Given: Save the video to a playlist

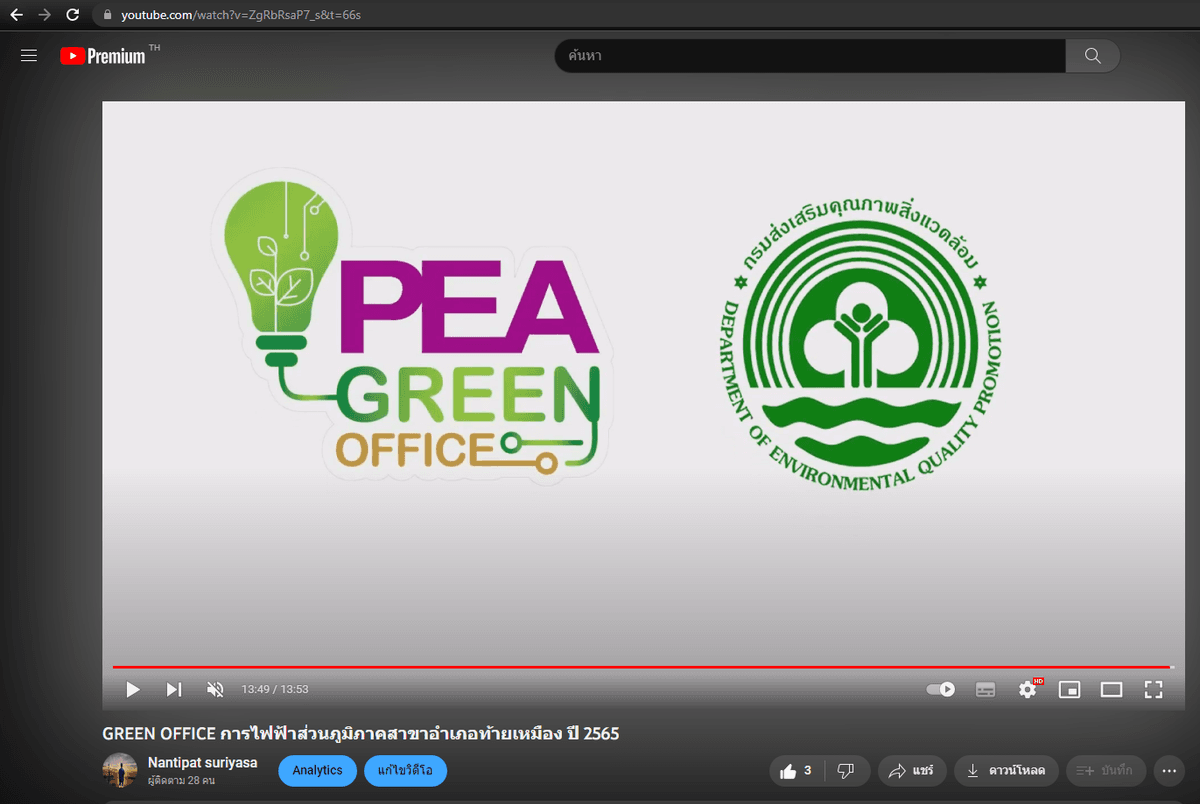Looking at the screenshot, I should click(1107, 770).
